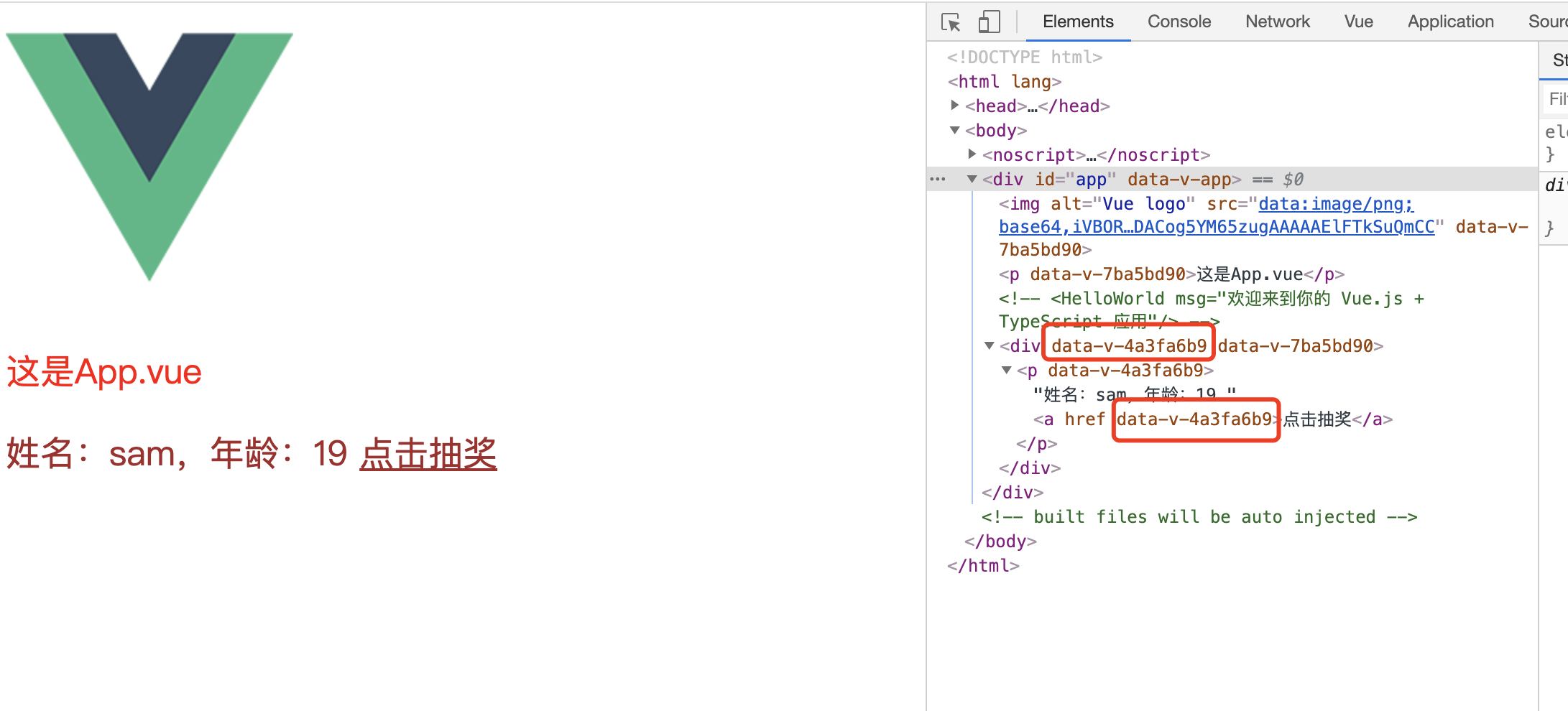The height and width of the screenshot is (711, 1568).
Task: Toggle the device toolbar icon
Action: pos(990,22)
